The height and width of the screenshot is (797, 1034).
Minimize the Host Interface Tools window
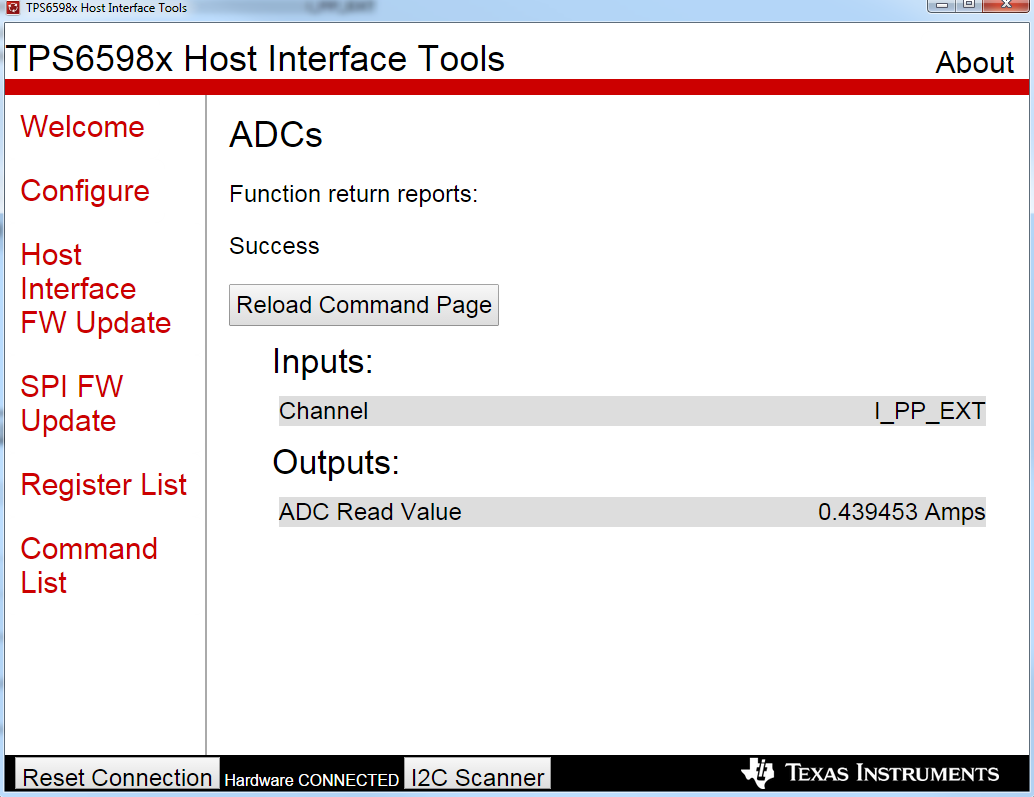click(x=943, y=5)
